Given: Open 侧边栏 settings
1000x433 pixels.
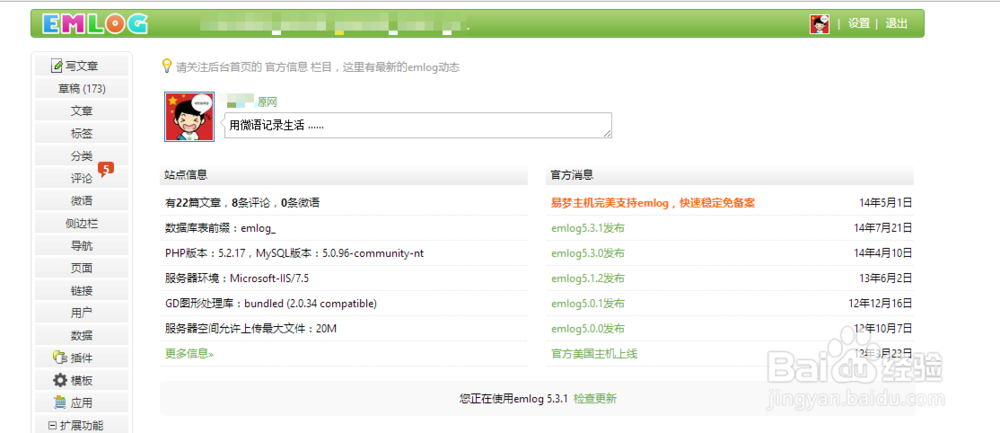Looking at the screenshot, I should (x=82, y=223).
